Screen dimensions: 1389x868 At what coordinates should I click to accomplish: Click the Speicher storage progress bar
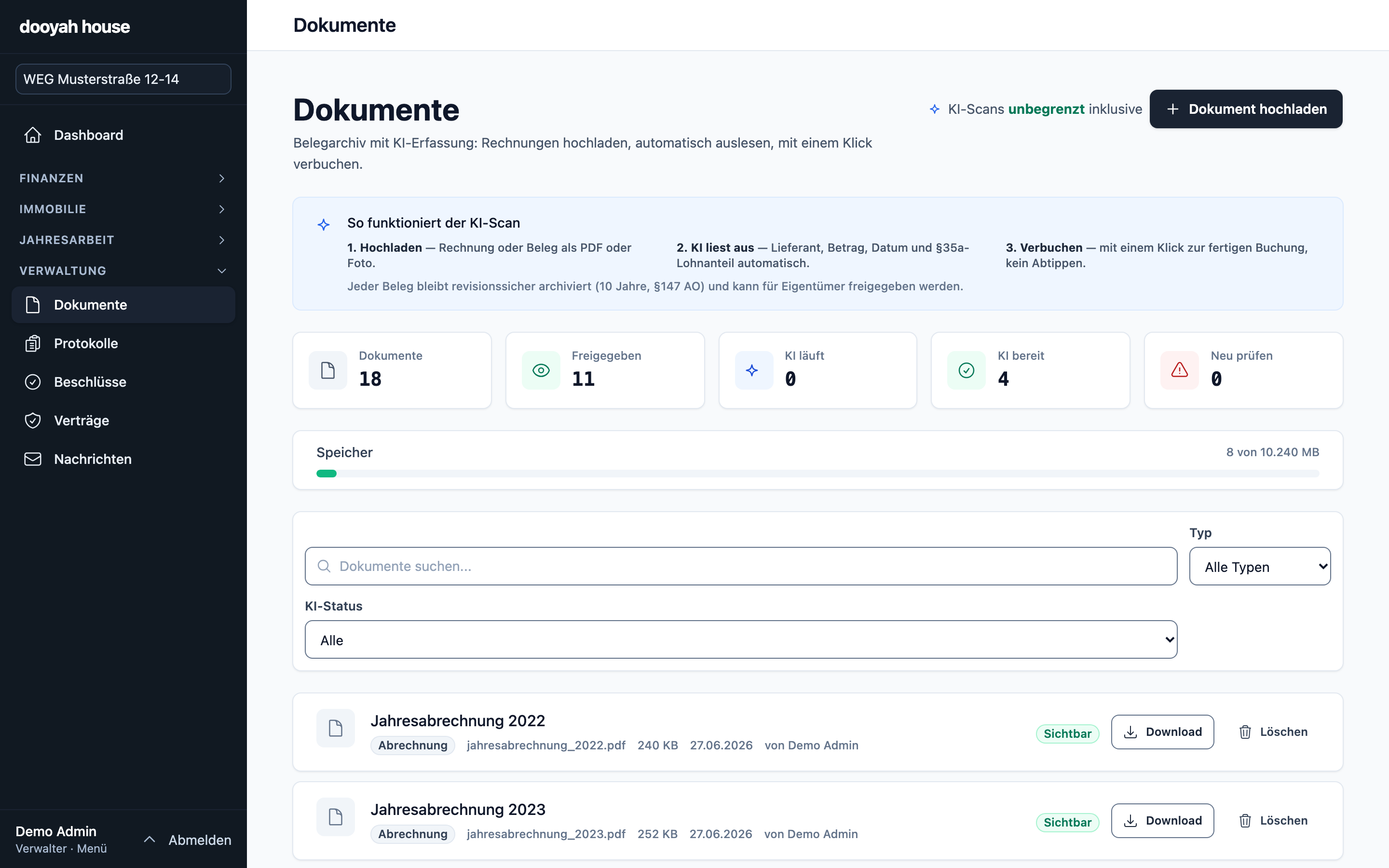tap(817, 474)
